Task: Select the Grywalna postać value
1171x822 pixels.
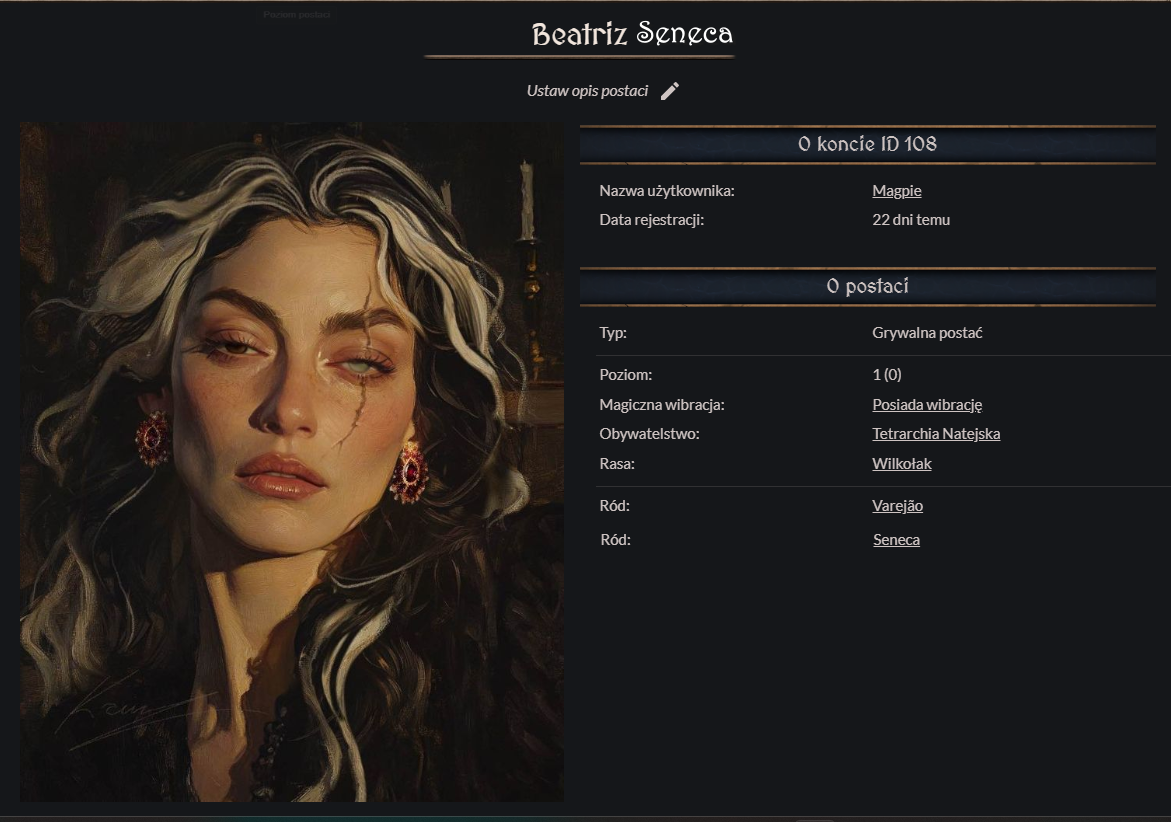Action: (927, 333)
